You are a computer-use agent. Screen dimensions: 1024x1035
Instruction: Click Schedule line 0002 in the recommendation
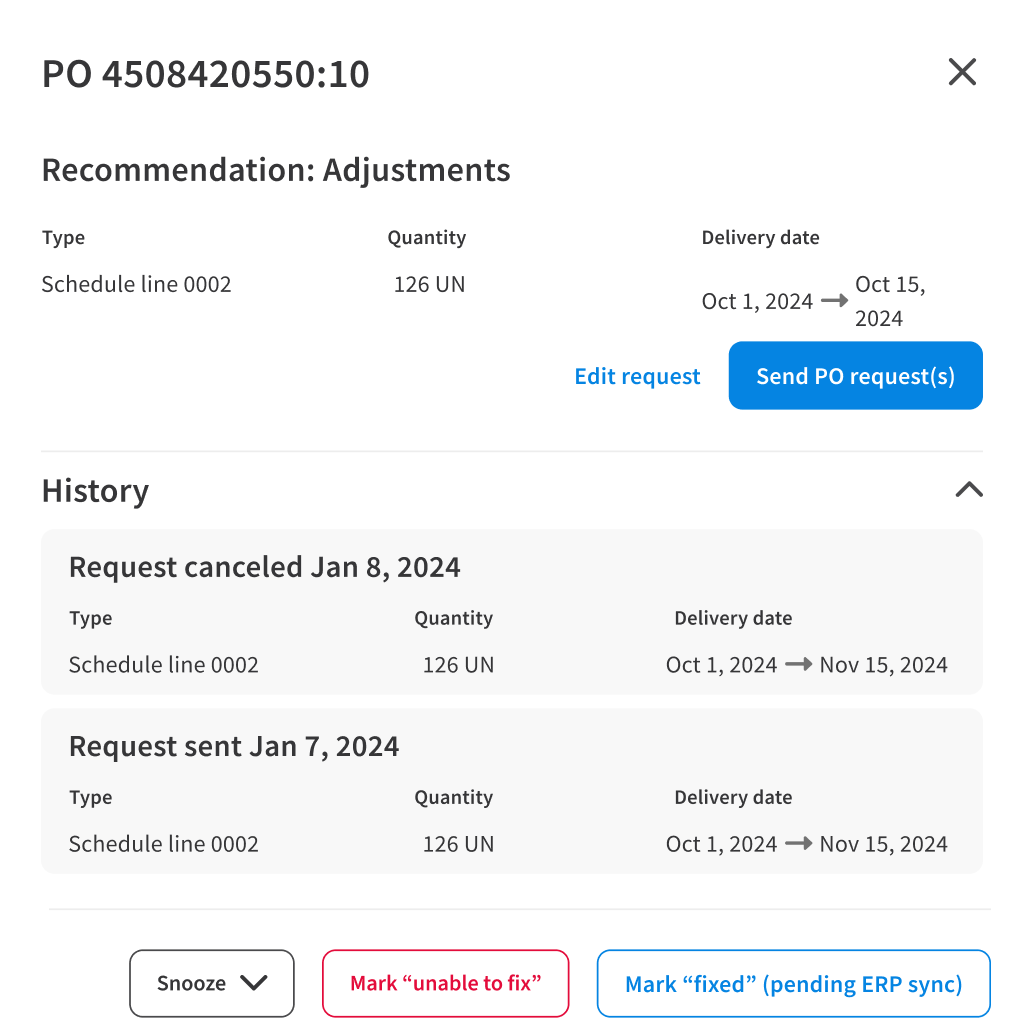137,284
